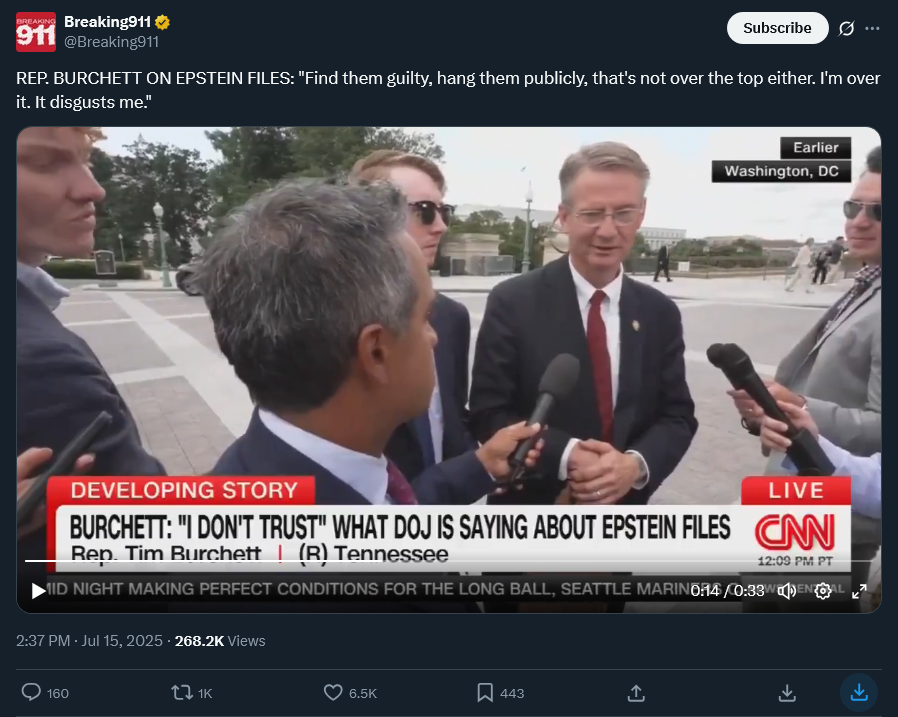The width and height of the screenshot is (898, 717).
Task: Click the share upload icon
Action: [636, 693]
